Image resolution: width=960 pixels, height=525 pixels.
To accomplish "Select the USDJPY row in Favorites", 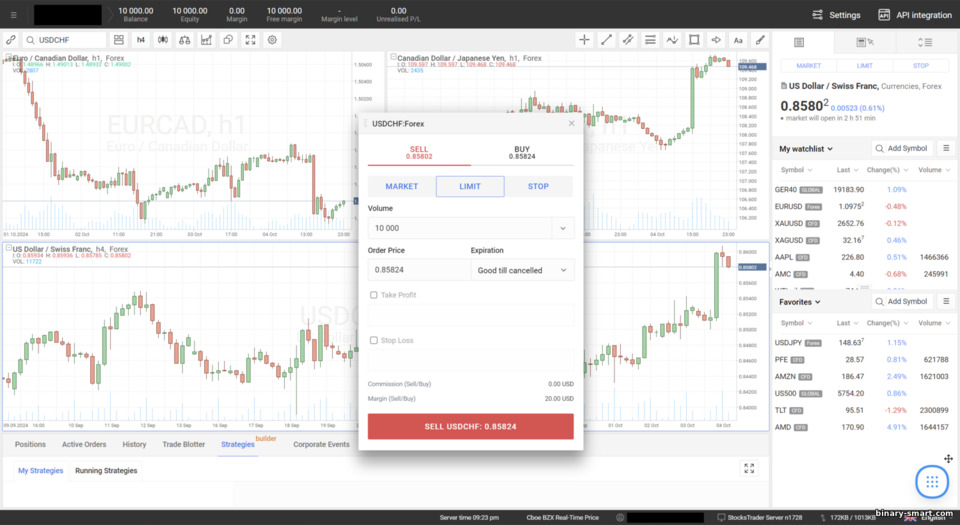I will (862, 343).
